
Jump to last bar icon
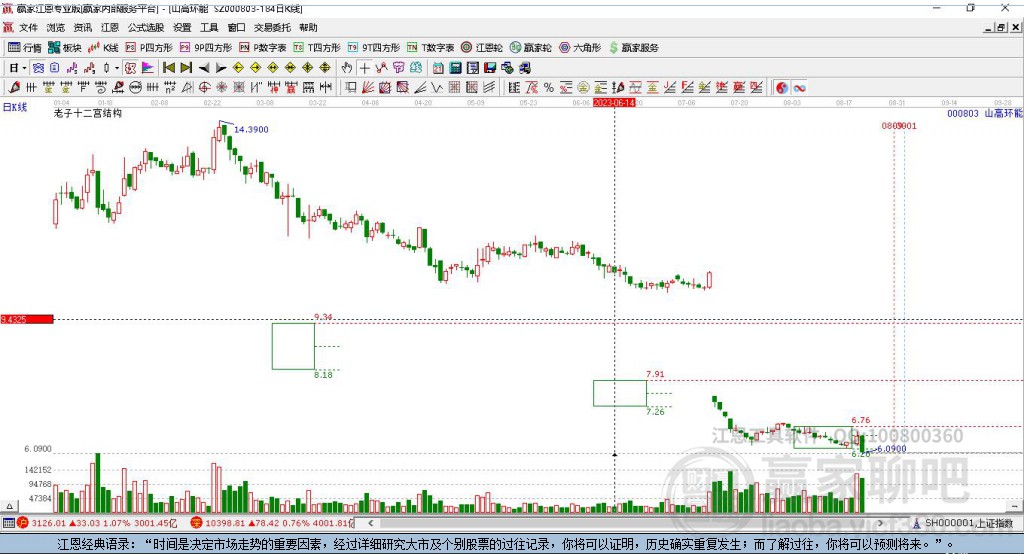[186, 68]
